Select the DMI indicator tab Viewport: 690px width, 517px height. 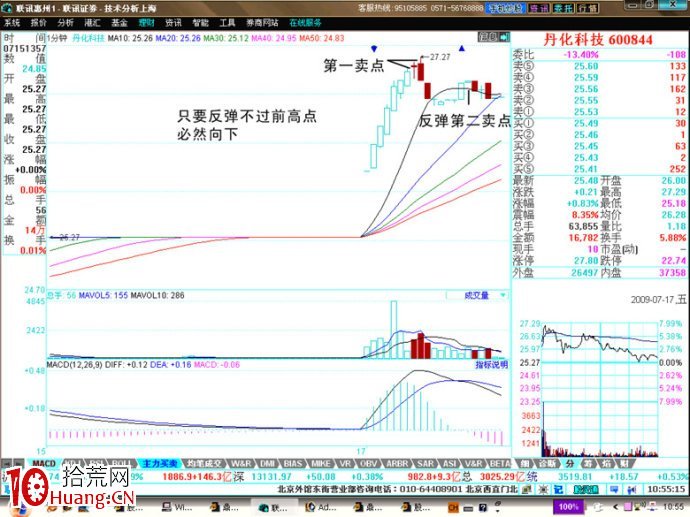point(268,463)
